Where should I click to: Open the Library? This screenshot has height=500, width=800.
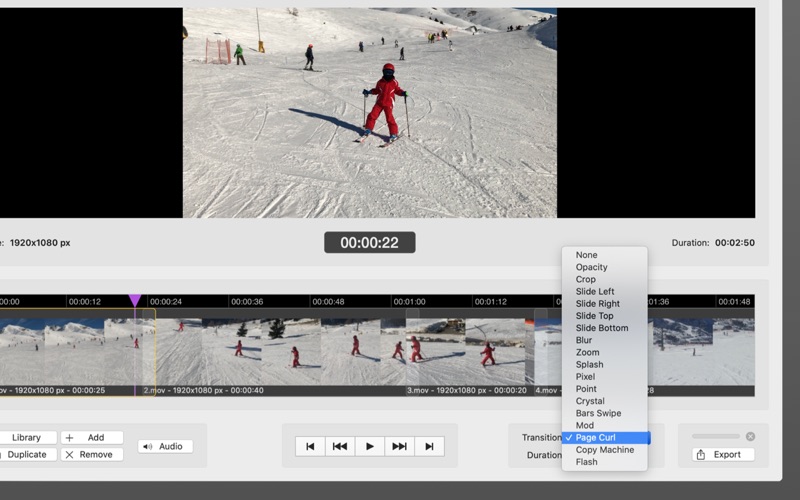(27, 438)
